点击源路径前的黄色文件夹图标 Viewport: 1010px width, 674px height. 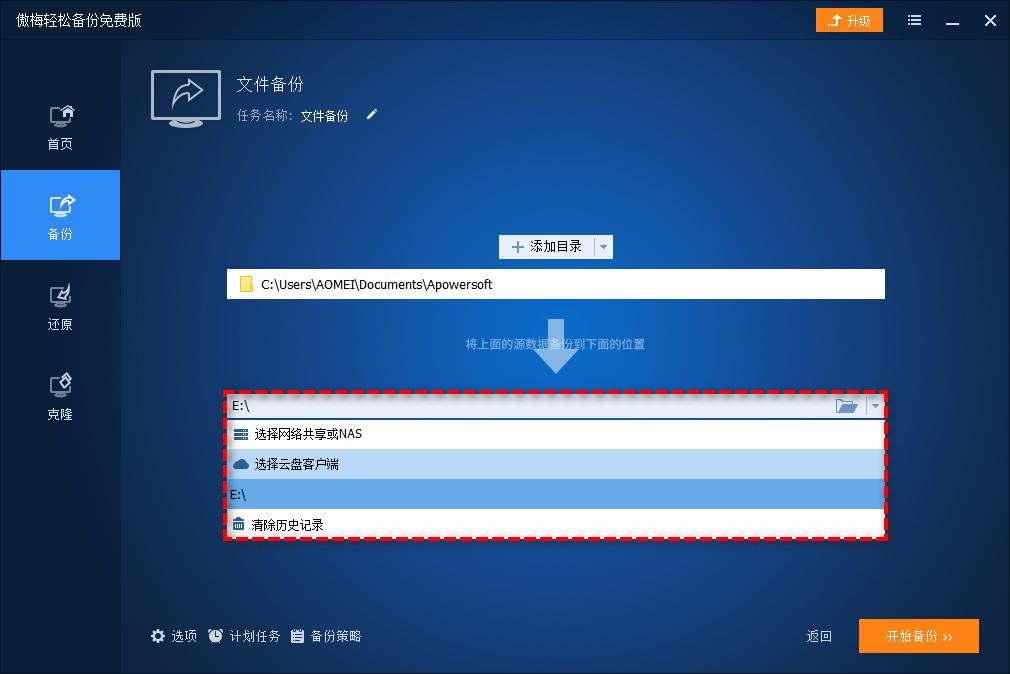(245, 284)
